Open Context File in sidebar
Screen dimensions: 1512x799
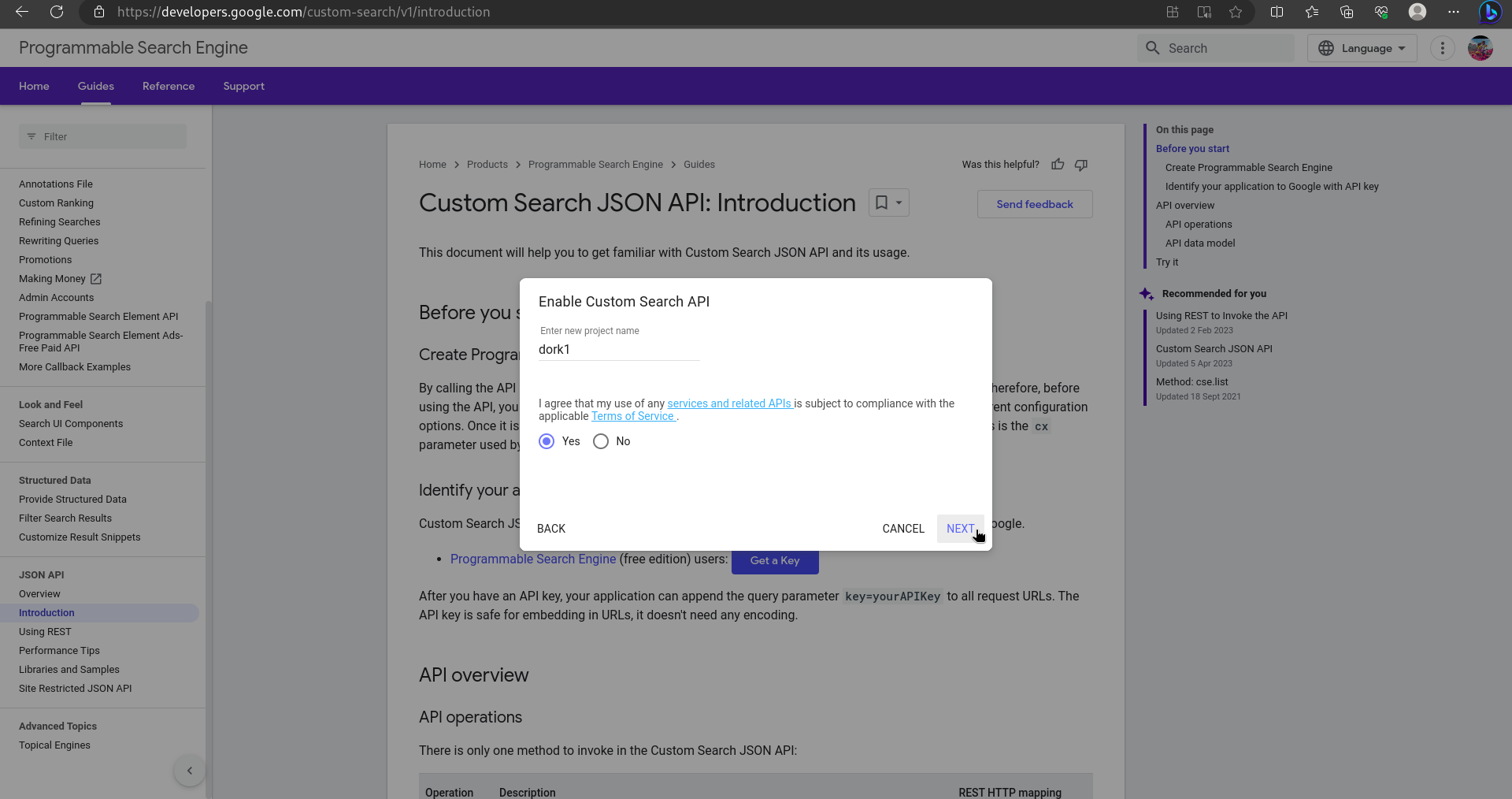click(46, 443)
